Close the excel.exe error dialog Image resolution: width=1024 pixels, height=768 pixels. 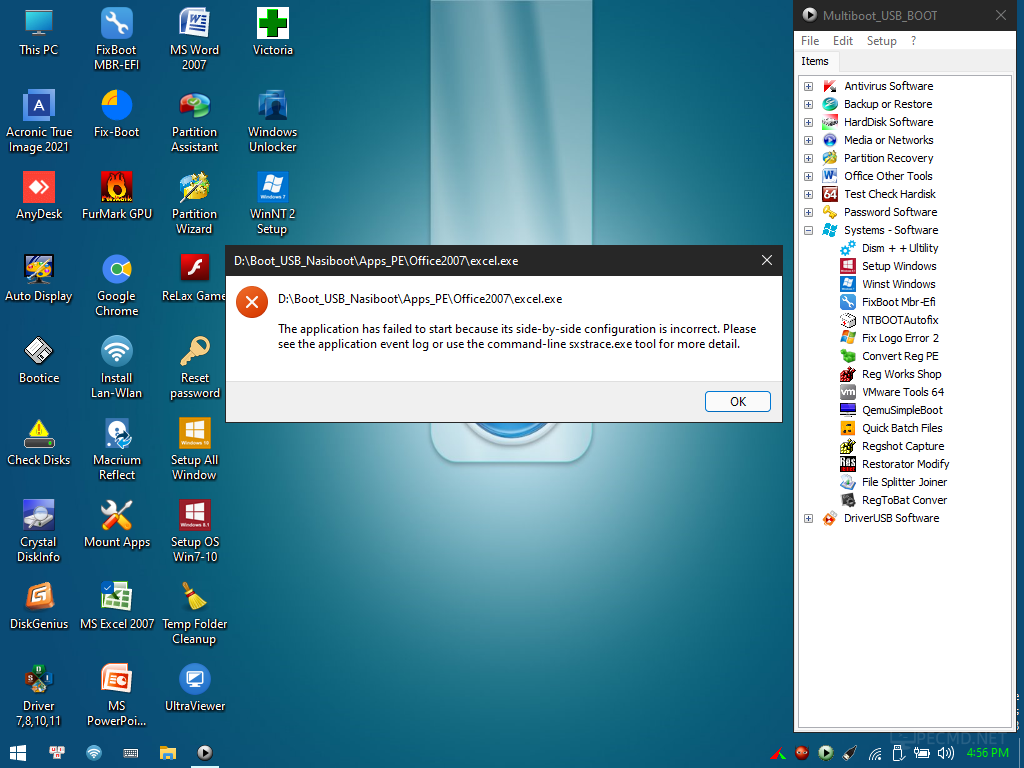pyautogui.click(x=767, y=261)
